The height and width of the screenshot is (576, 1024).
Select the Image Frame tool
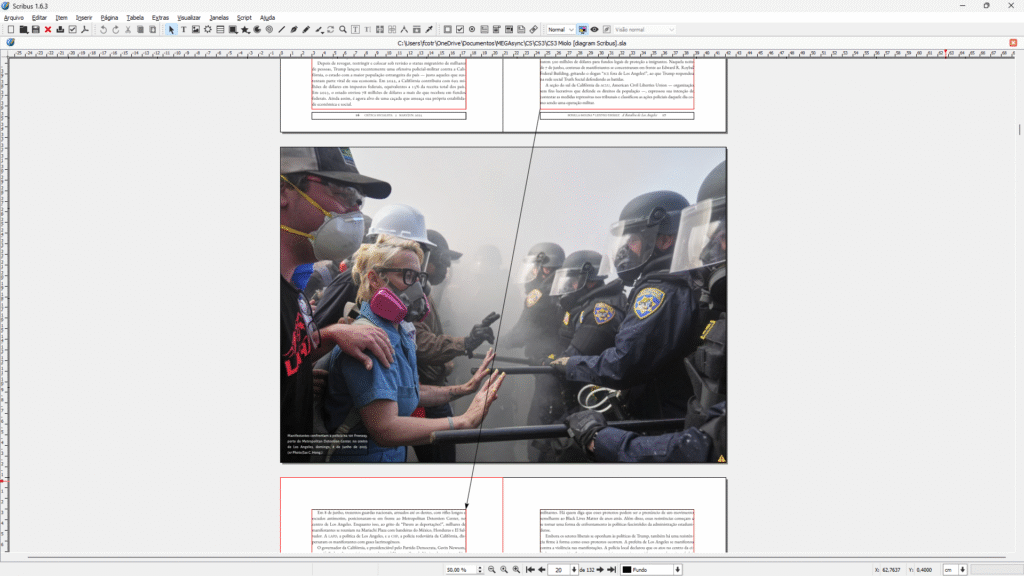(195, 30)
